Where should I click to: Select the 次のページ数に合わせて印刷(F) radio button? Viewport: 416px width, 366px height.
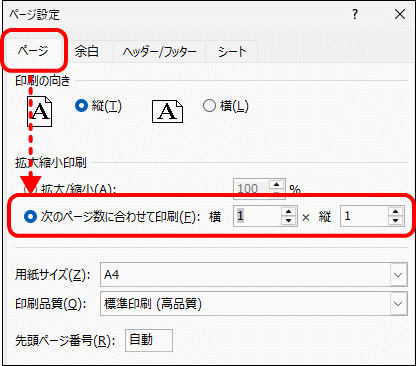[30, 217]
